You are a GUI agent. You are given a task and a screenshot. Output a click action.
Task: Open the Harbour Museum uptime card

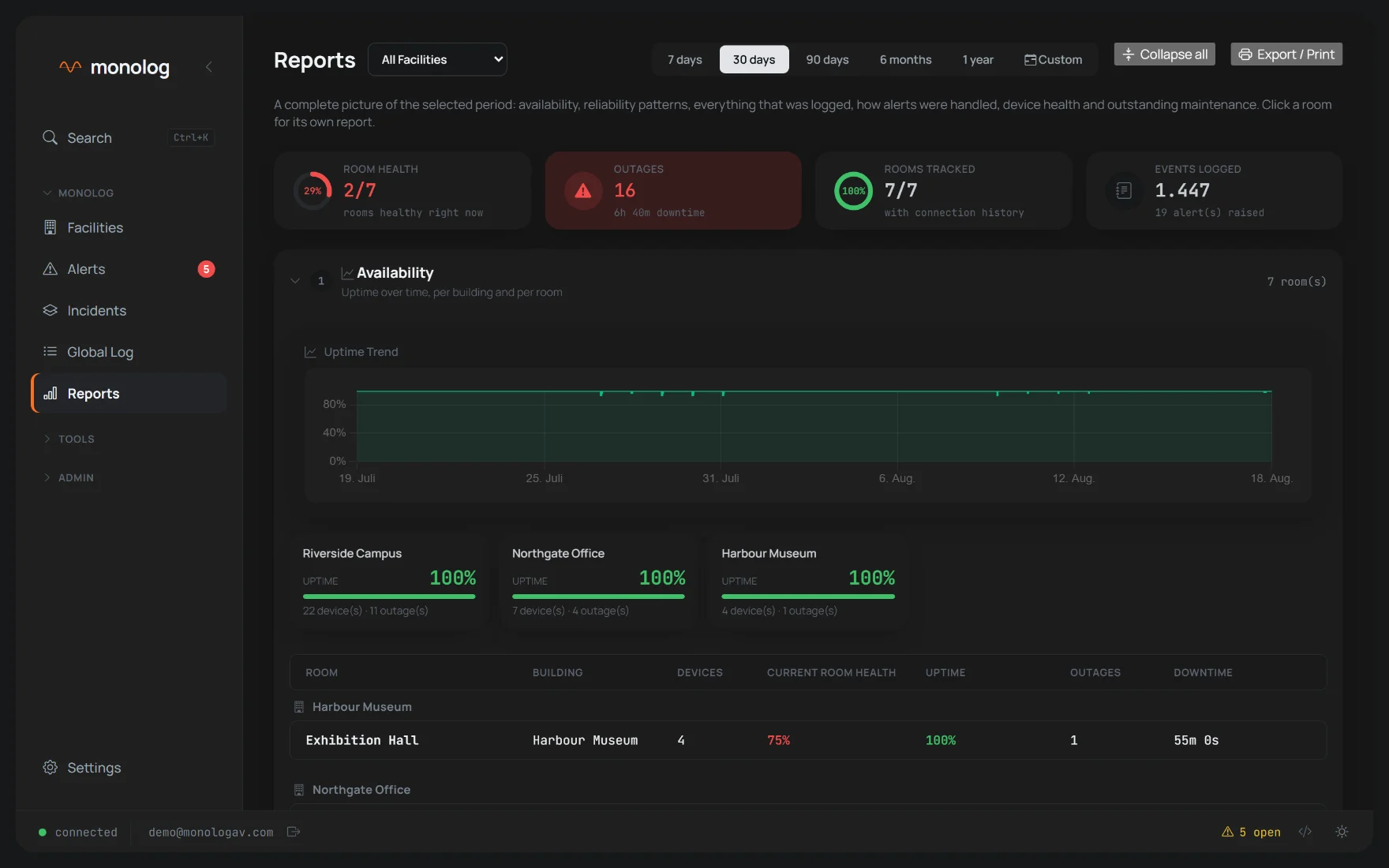(808, 582)
